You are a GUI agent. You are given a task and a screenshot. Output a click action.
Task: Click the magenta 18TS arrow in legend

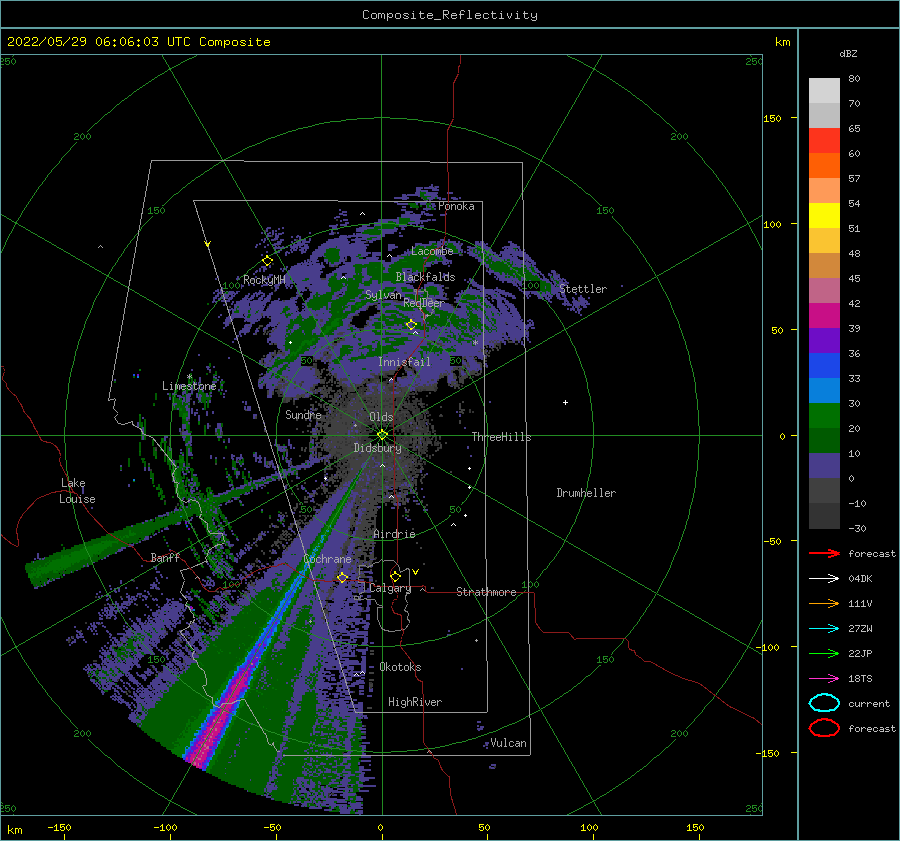tap(824, 679)
